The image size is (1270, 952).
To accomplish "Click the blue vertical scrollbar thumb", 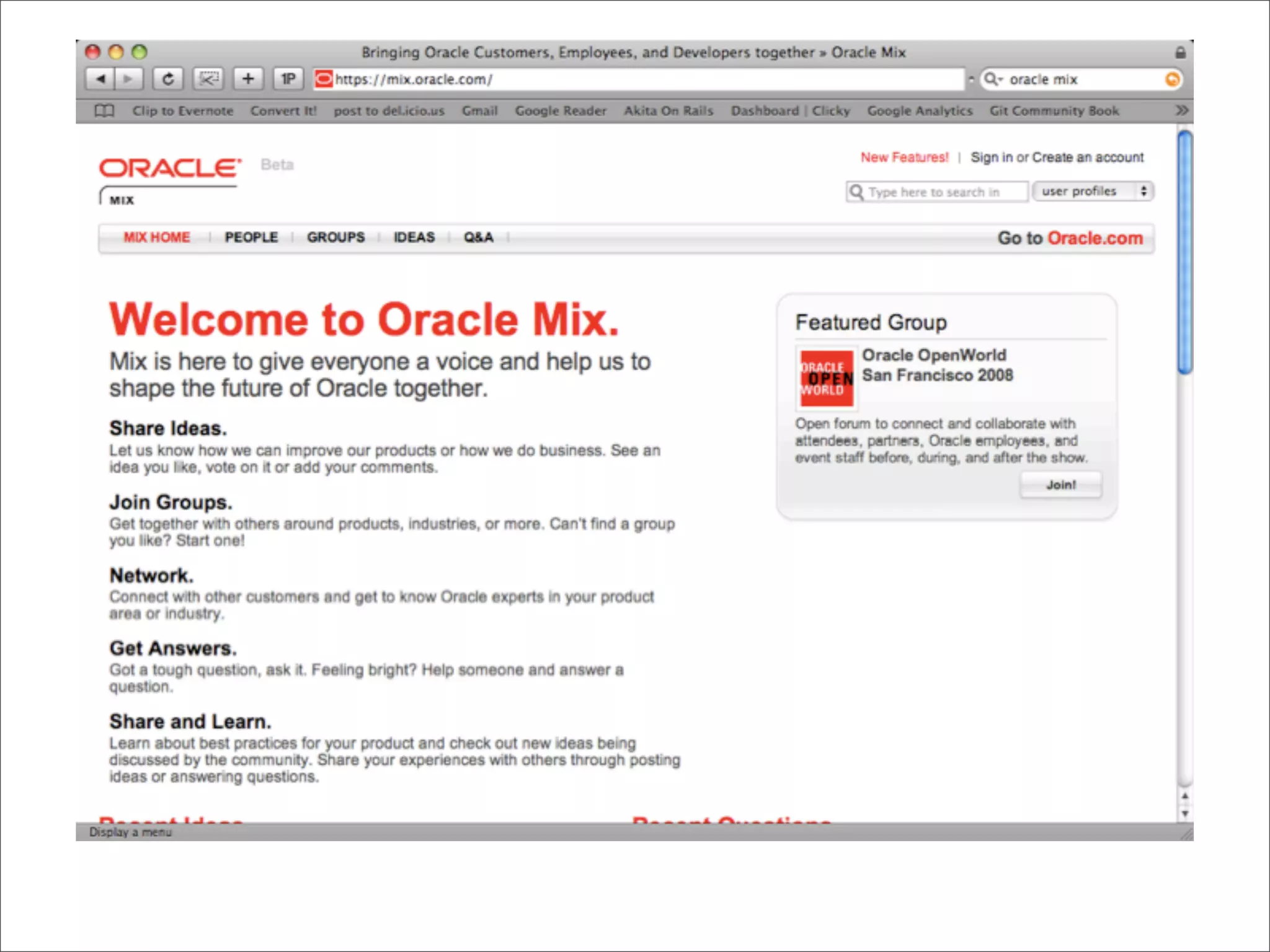I will (1185, 252).
